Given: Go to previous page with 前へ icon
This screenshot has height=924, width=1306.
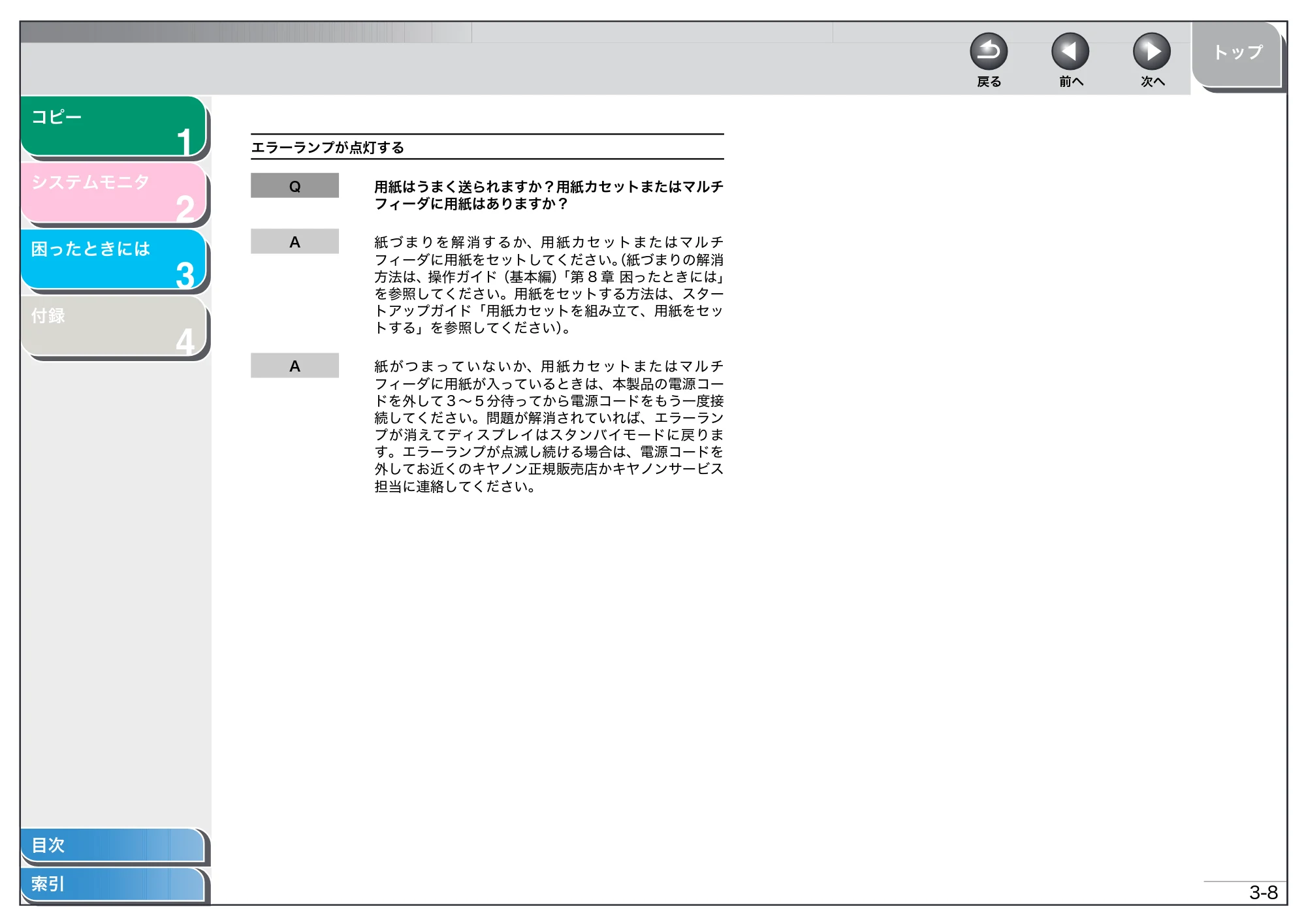Looking at the screenshot, I should pos(1070,52).
